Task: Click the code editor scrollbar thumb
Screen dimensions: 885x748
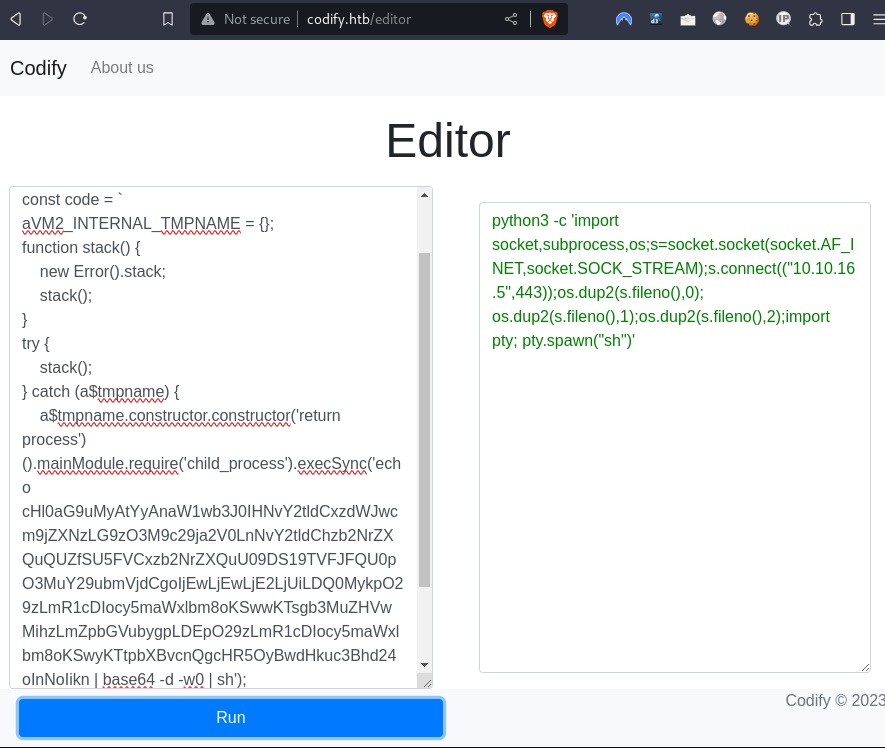Action: click(424, 420)
